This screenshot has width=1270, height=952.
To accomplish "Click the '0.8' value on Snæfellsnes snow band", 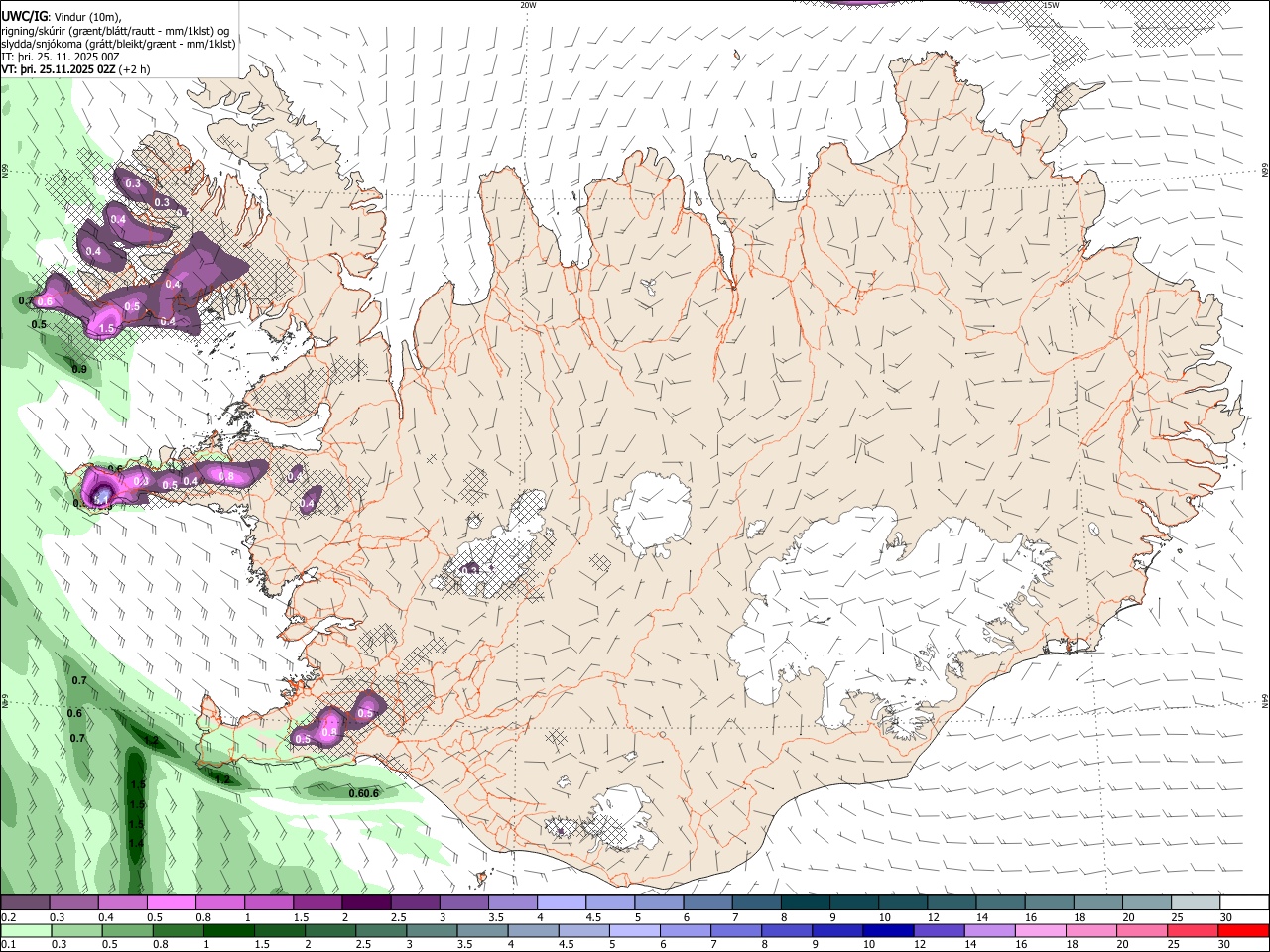I will [226, 477].
